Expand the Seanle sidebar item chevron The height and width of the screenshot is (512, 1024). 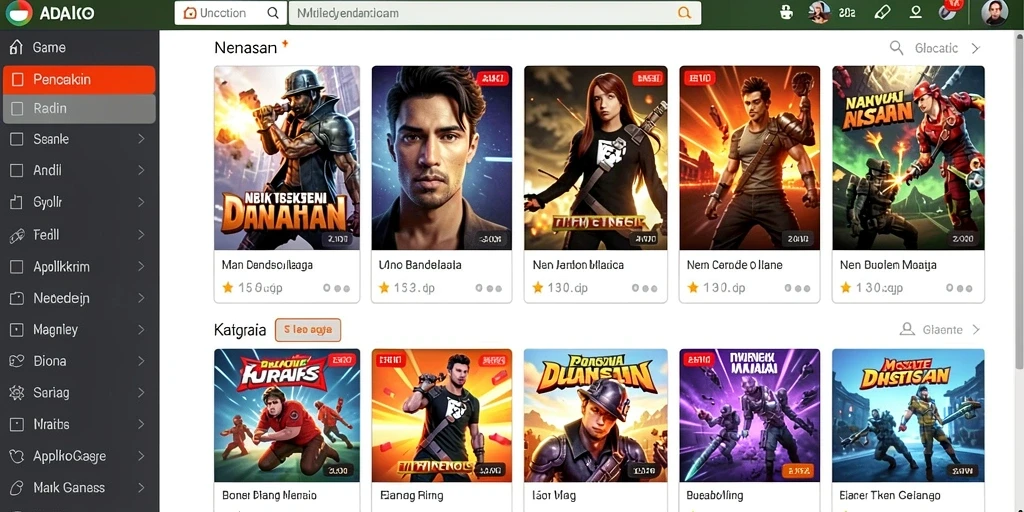coord(141,138)
